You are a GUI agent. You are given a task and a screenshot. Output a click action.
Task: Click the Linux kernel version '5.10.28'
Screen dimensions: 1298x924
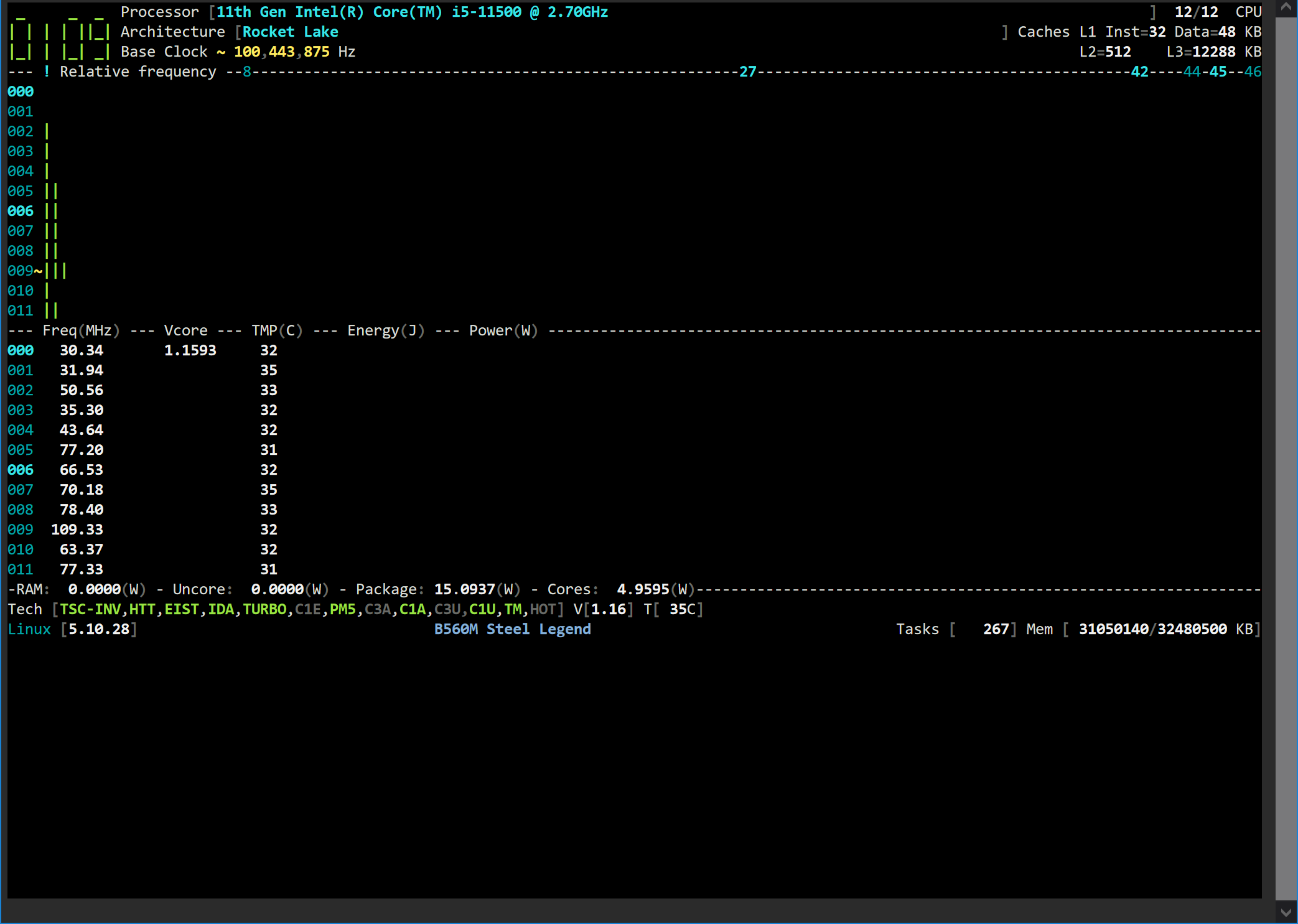point(99,629)
